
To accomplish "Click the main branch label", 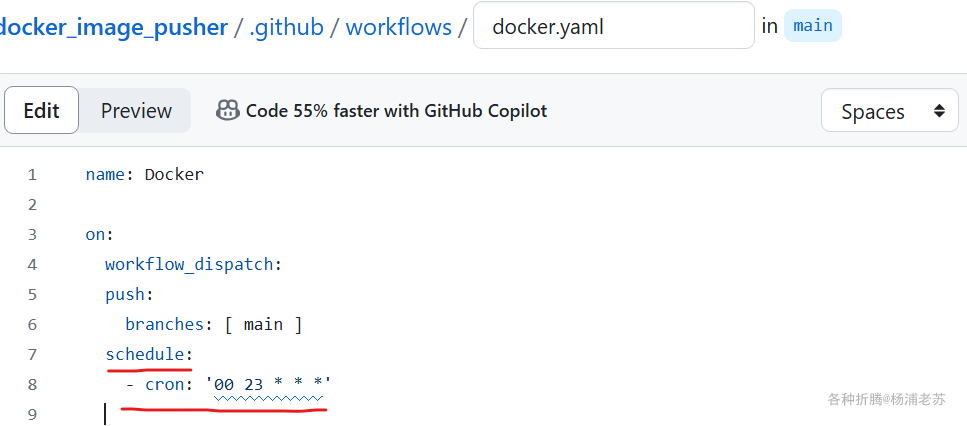I will coord(813,26).
